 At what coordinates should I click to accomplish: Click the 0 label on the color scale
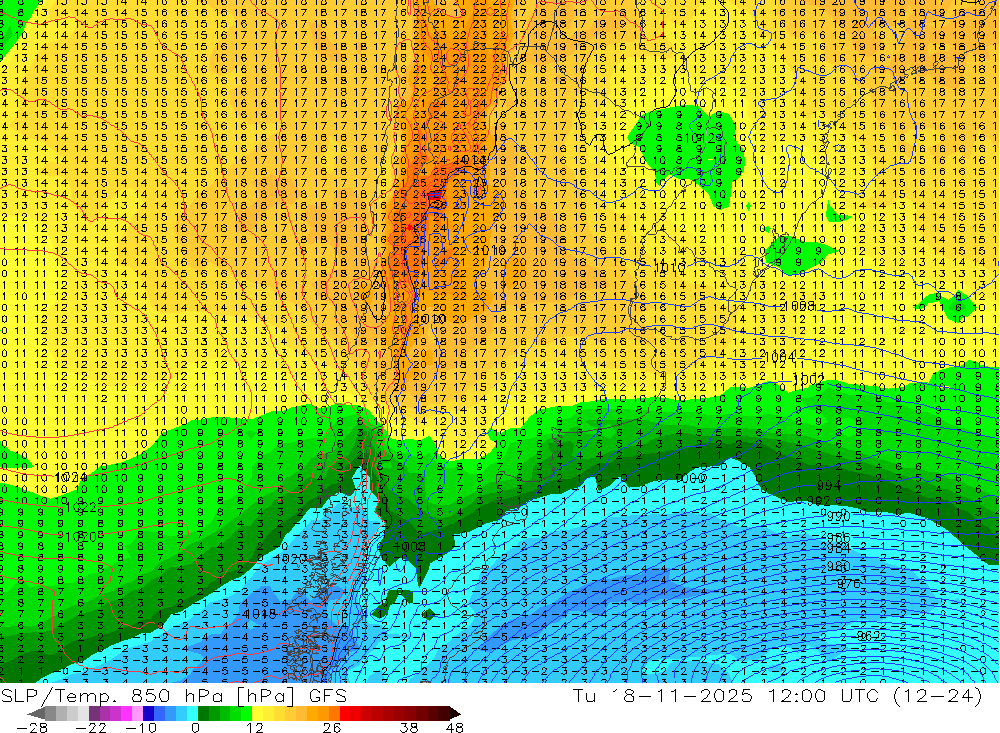point(195,727)
